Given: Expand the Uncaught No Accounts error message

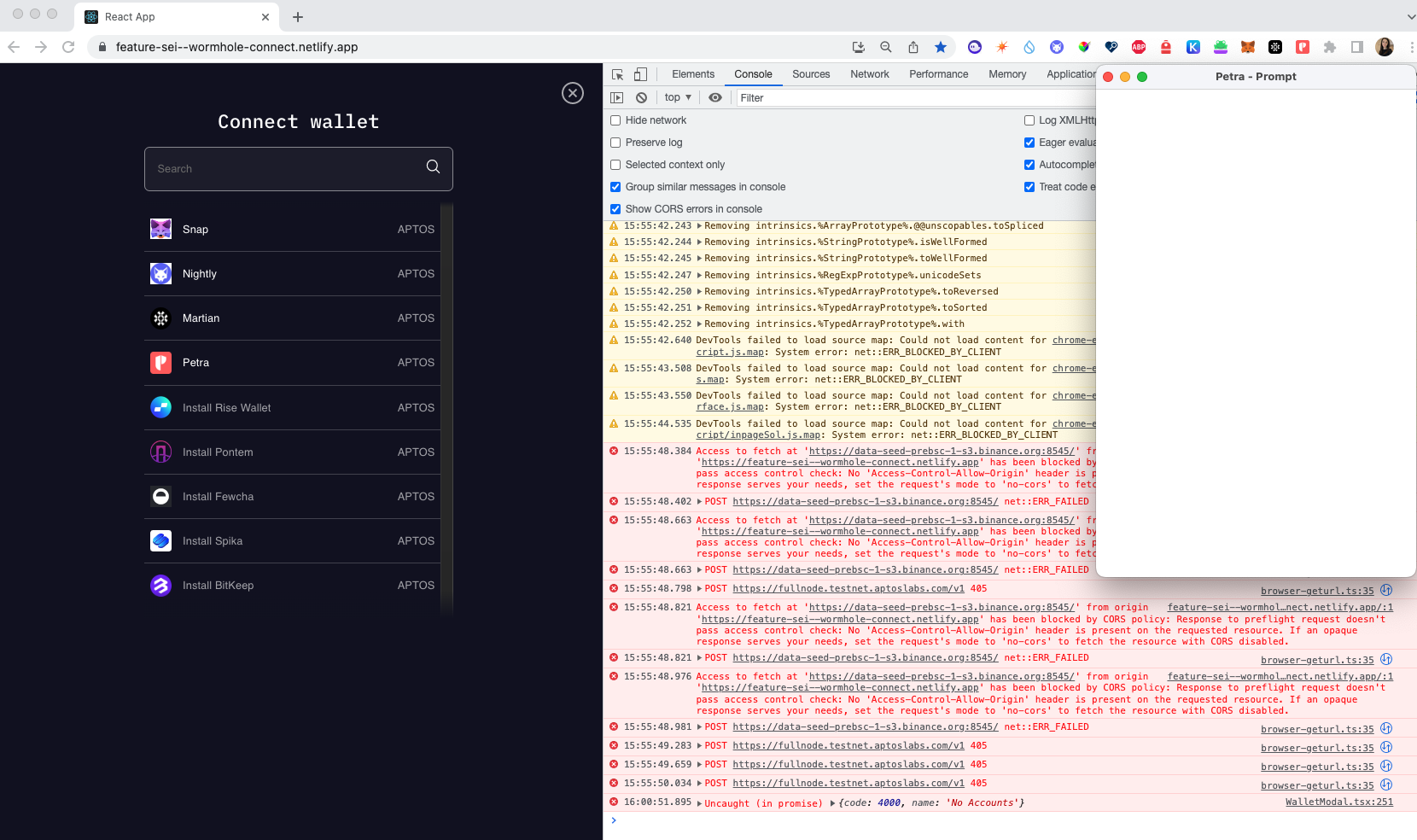Looking at the screenshot, I should click(x=699, y=802).
